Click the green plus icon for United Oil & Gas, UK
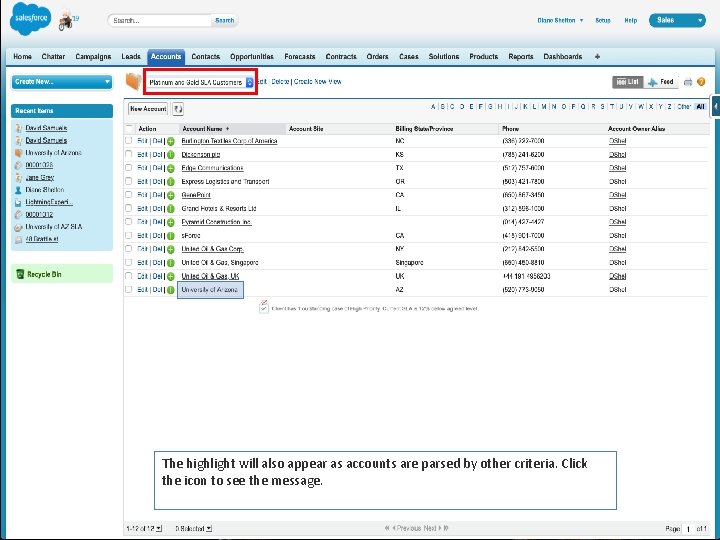The image size is (720, 540). [x=171, y=276]
